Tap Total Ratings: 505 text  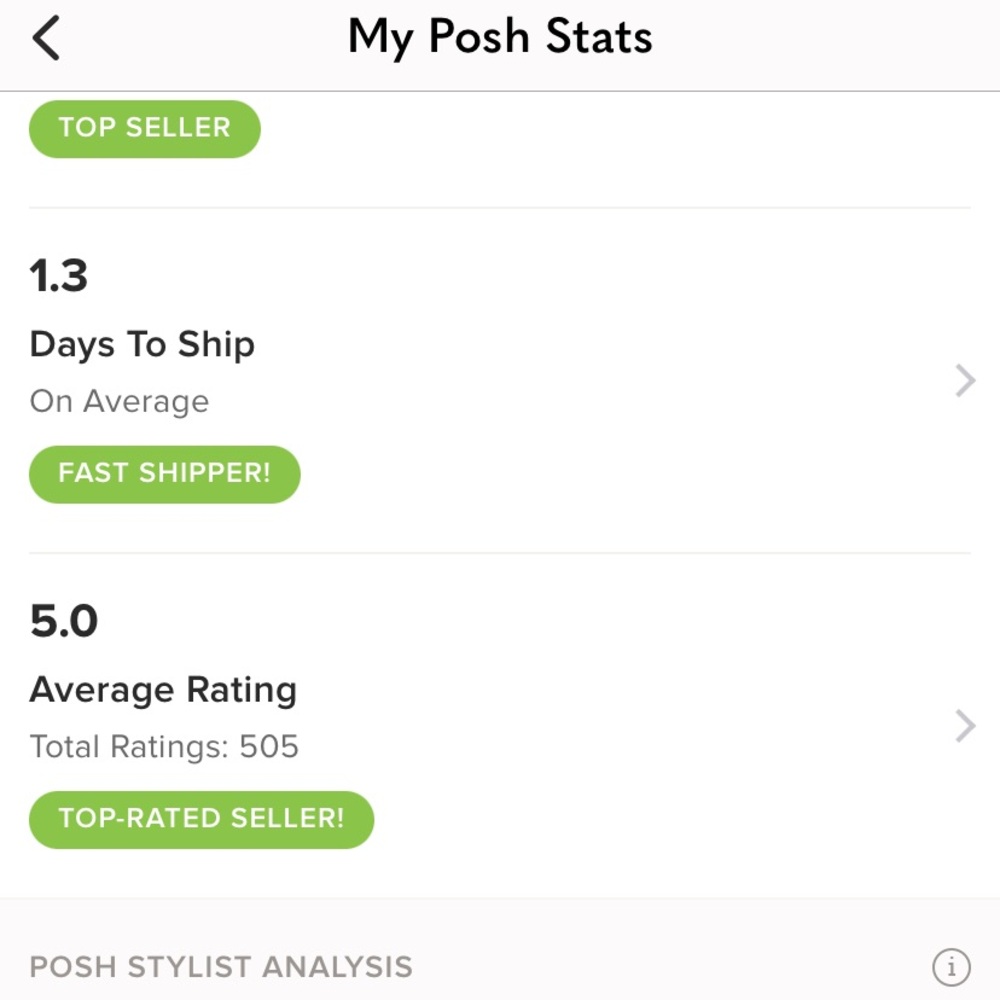pos(164,747)
